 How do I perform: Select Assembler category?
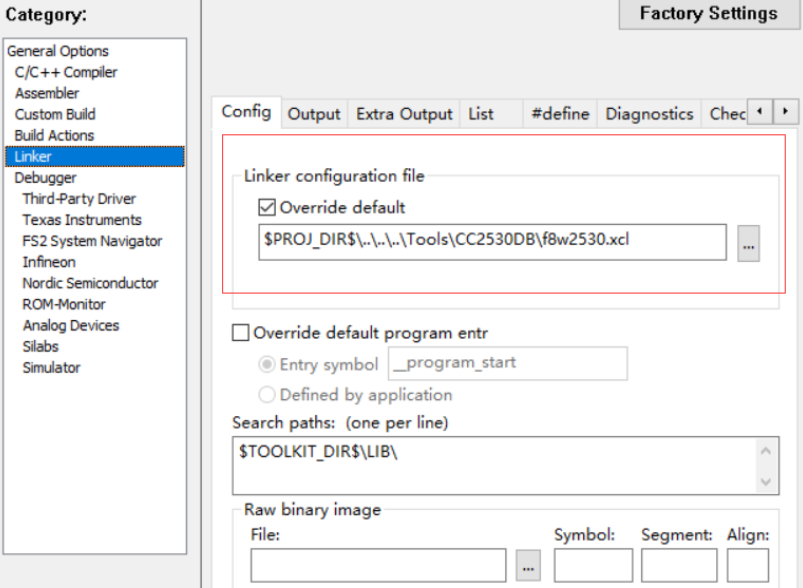[47, 93]
